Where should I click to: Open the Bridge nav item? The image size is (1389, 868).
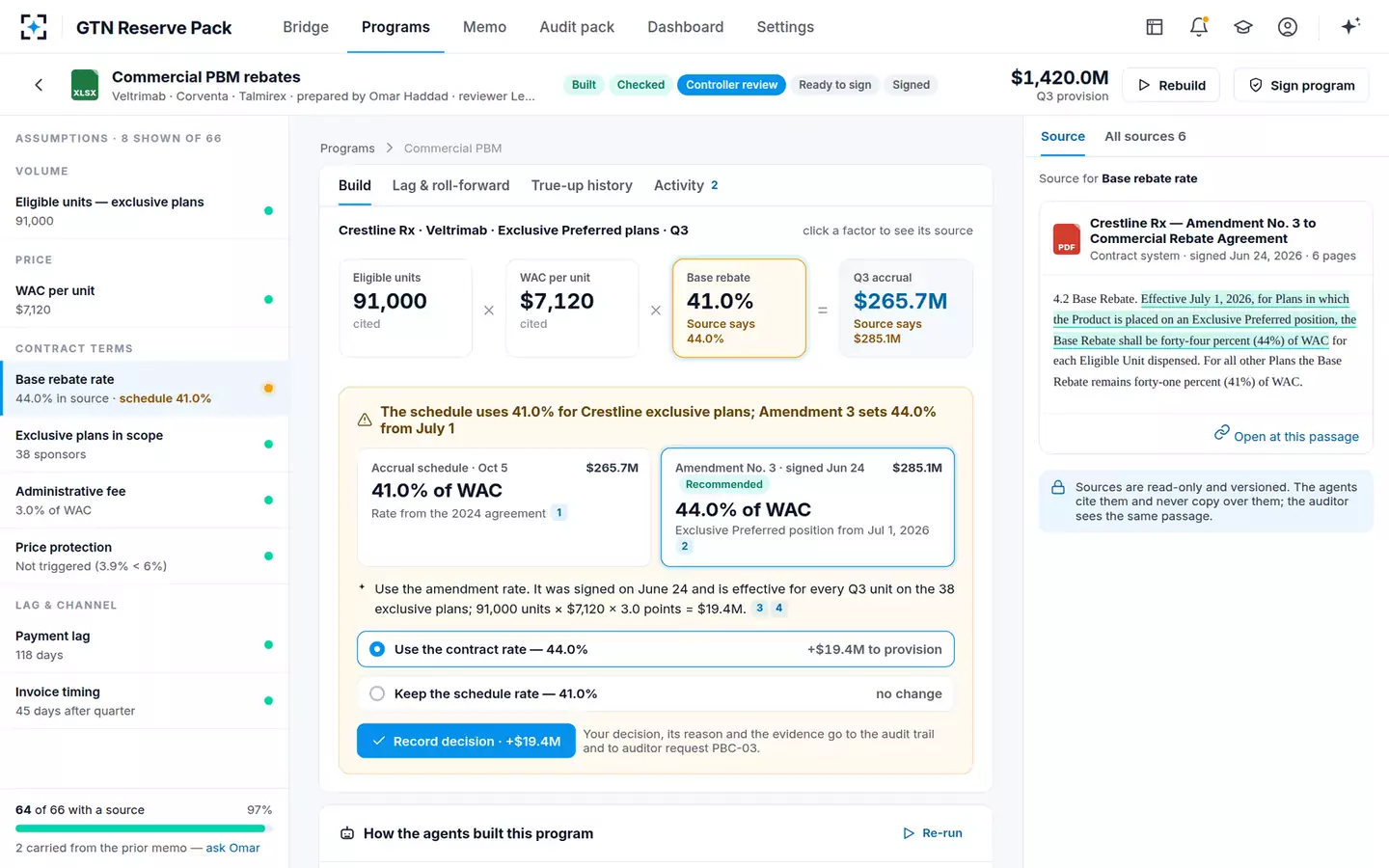pos(306,27)
